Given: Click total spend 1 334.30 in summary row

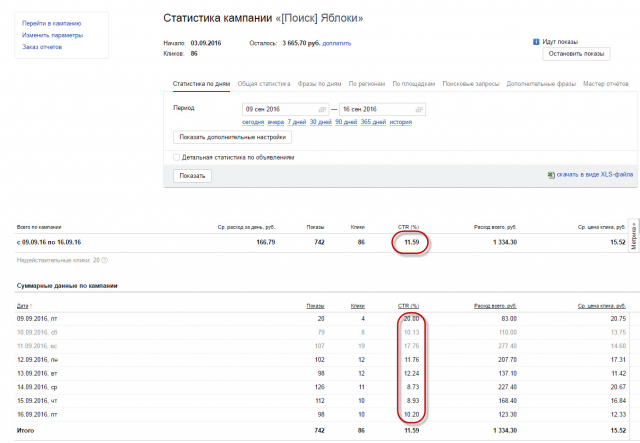Looking at the screenshot, I should 505,242.
